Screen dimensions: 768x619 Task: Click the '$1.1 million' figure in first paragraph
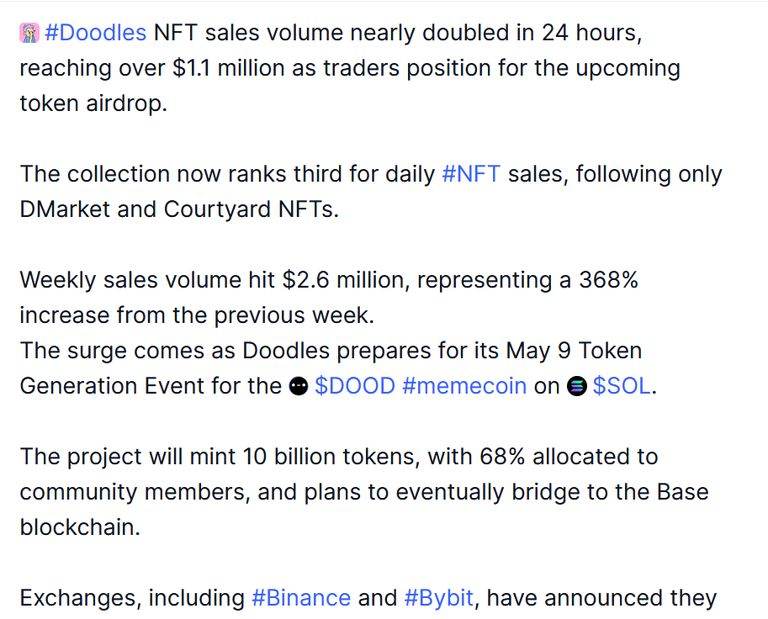coord(228,68)
